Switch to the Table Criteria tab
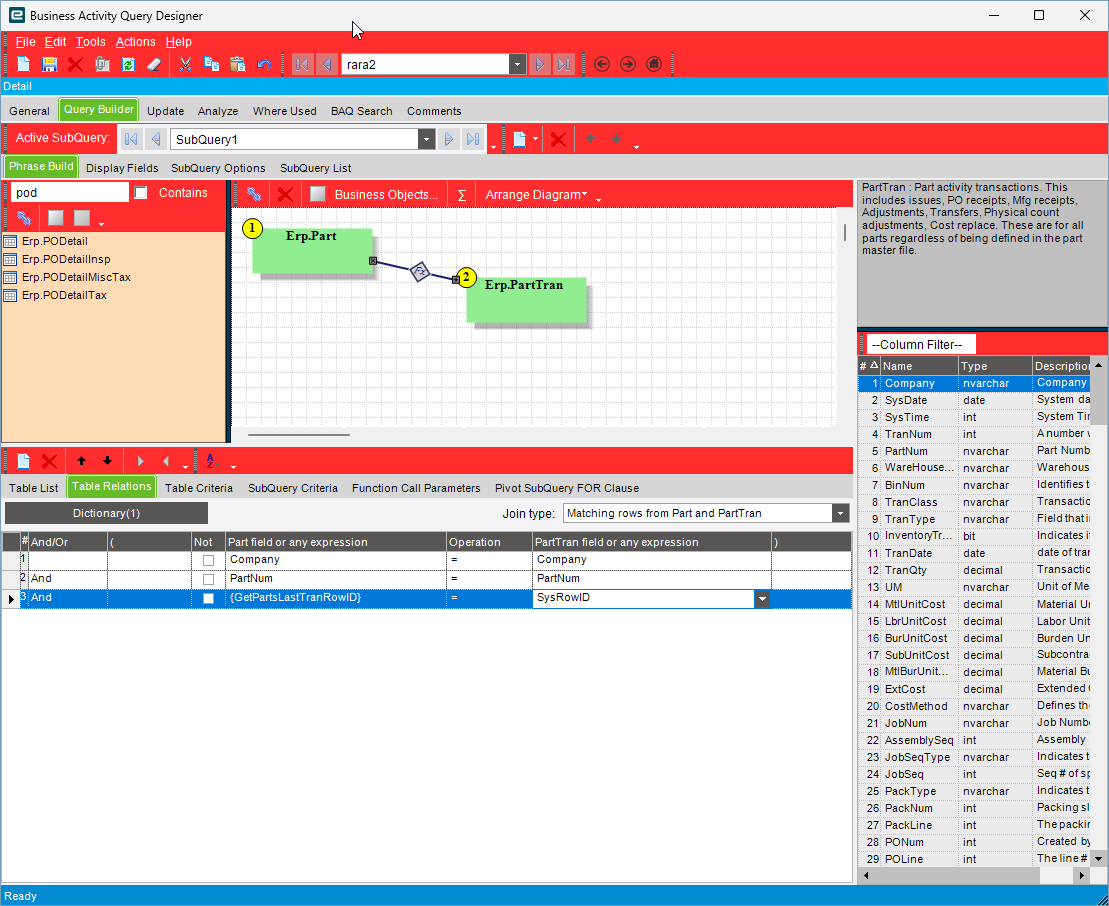Viewport: 1109px width, 906px height. click(199, 488)
